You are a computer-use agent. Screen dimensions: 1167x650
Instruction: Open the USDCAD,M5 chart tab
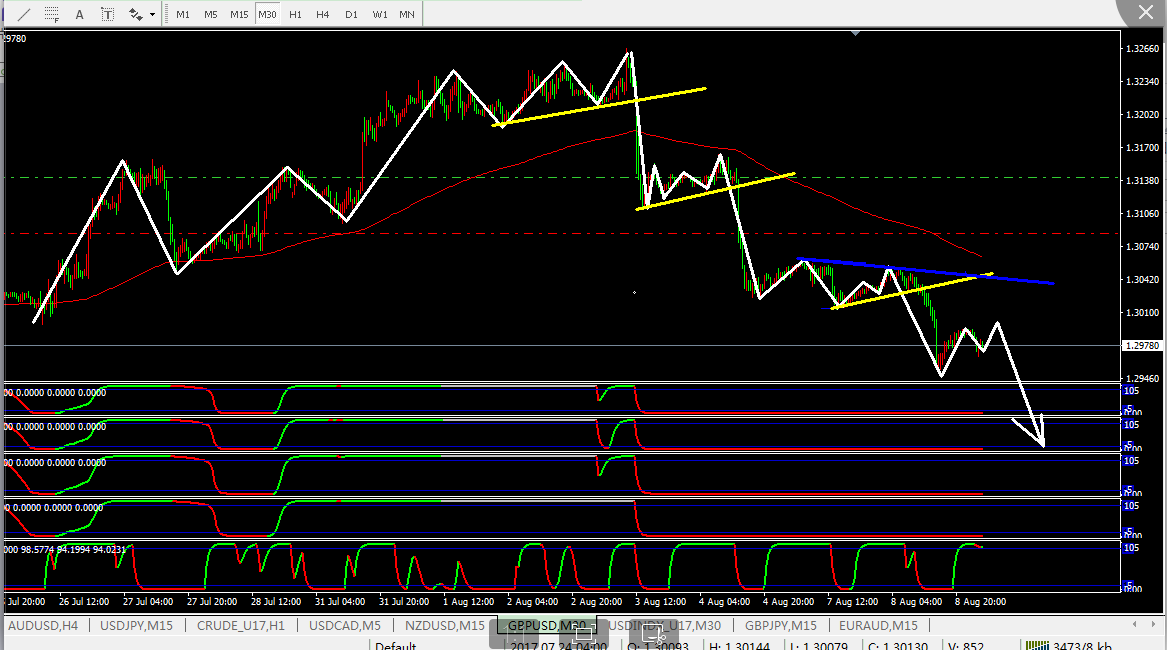click(345, 625)
